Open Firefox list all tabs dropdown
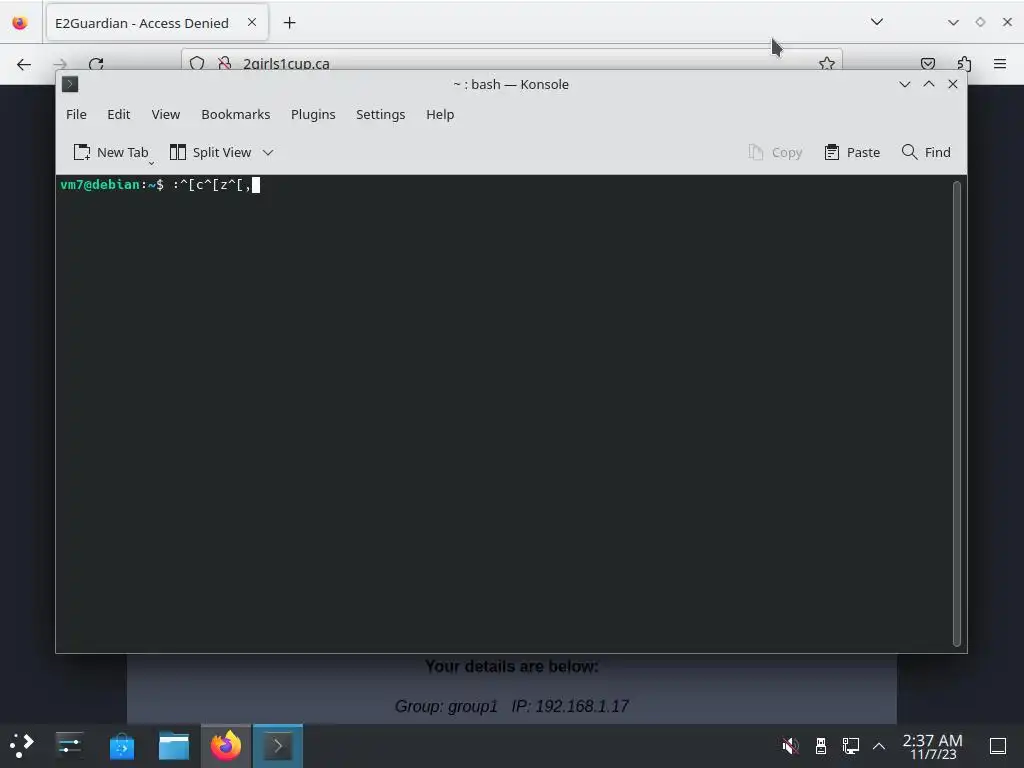 877,22
